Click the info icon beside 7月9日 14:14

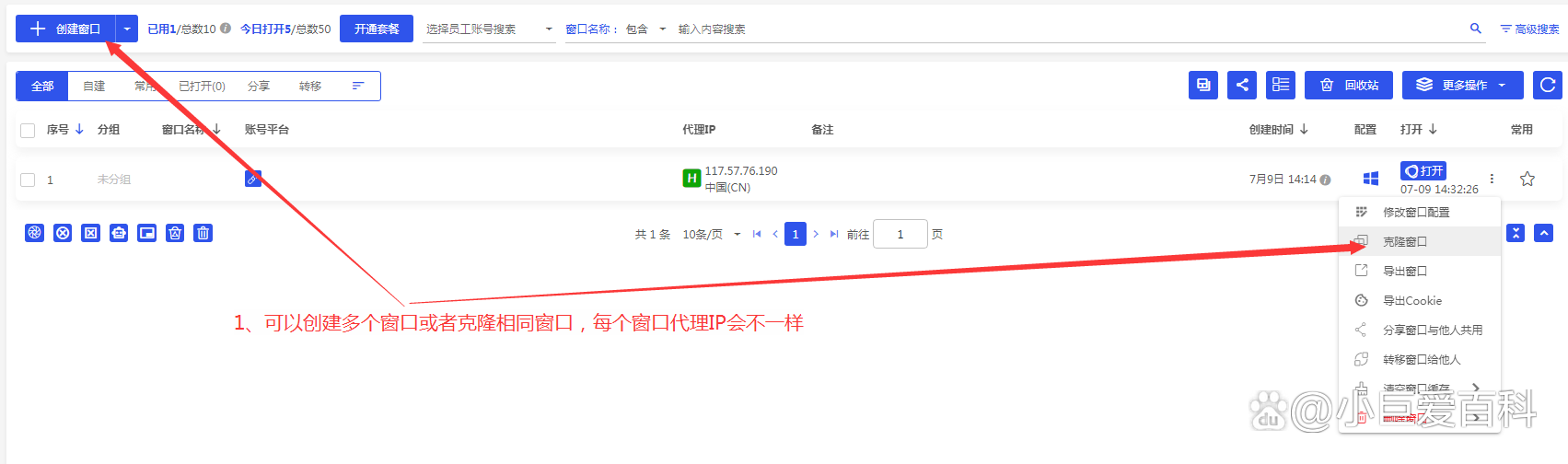(x=1325, y=180)
